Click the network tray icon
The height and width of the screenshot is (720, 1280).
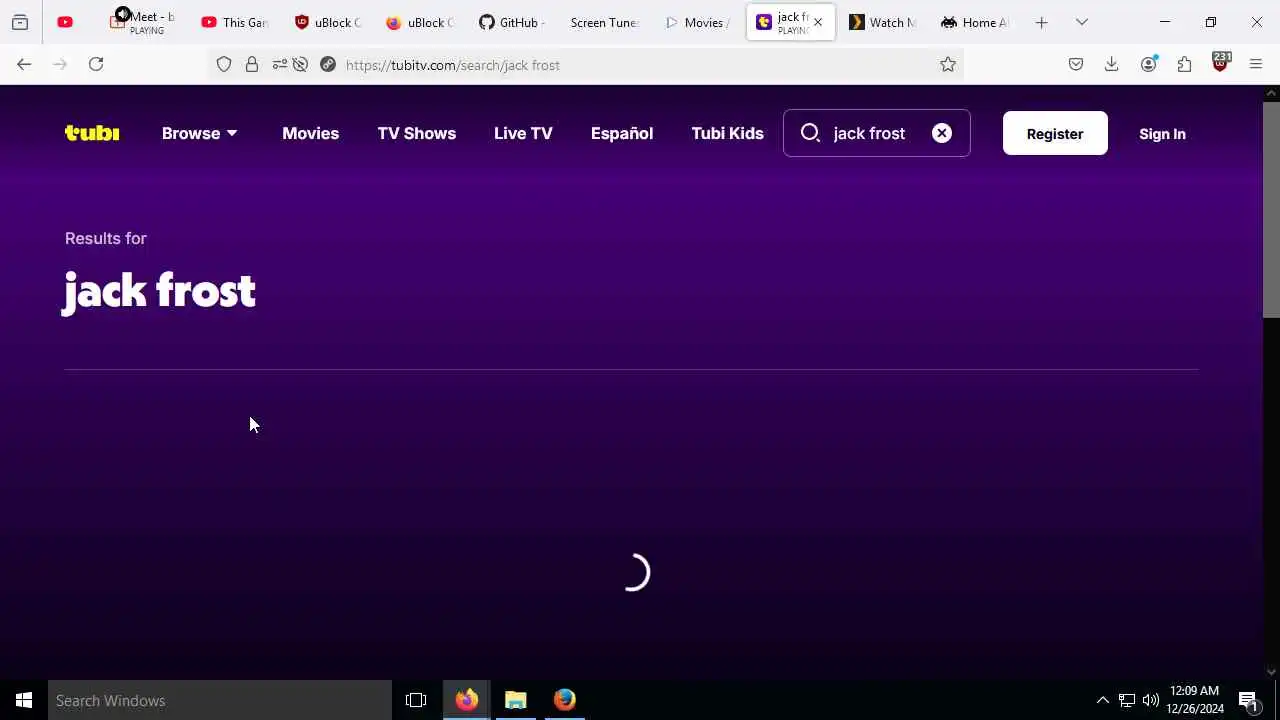(1126, 700)
